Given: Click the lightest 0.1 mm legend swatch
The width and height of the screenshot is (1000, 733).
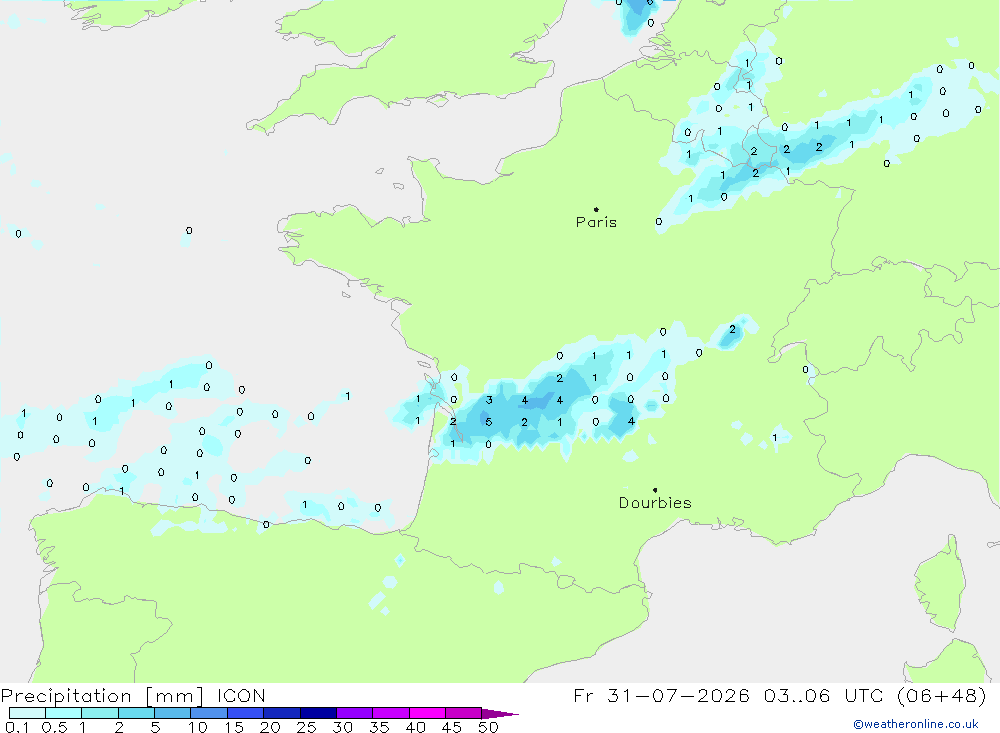Looking at the screenshot, I should (27, 713).
